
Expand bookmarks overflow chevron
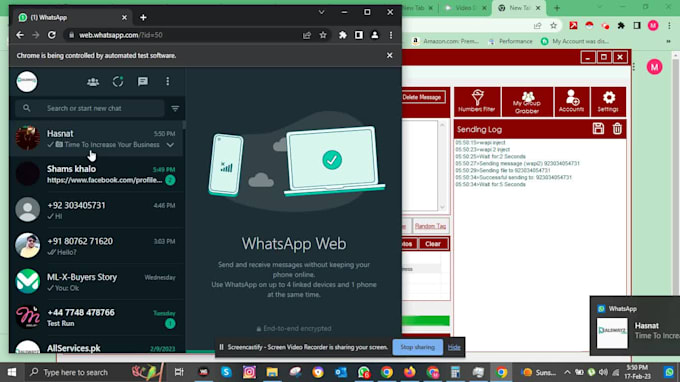668,42
